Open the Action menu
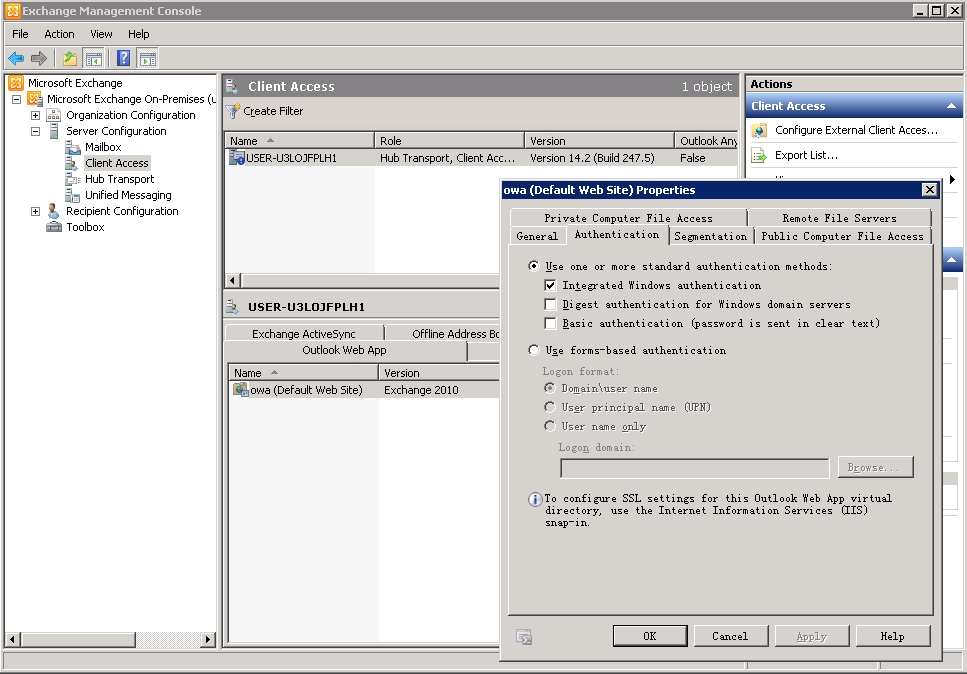967x674 pixels. coord(59,33)
